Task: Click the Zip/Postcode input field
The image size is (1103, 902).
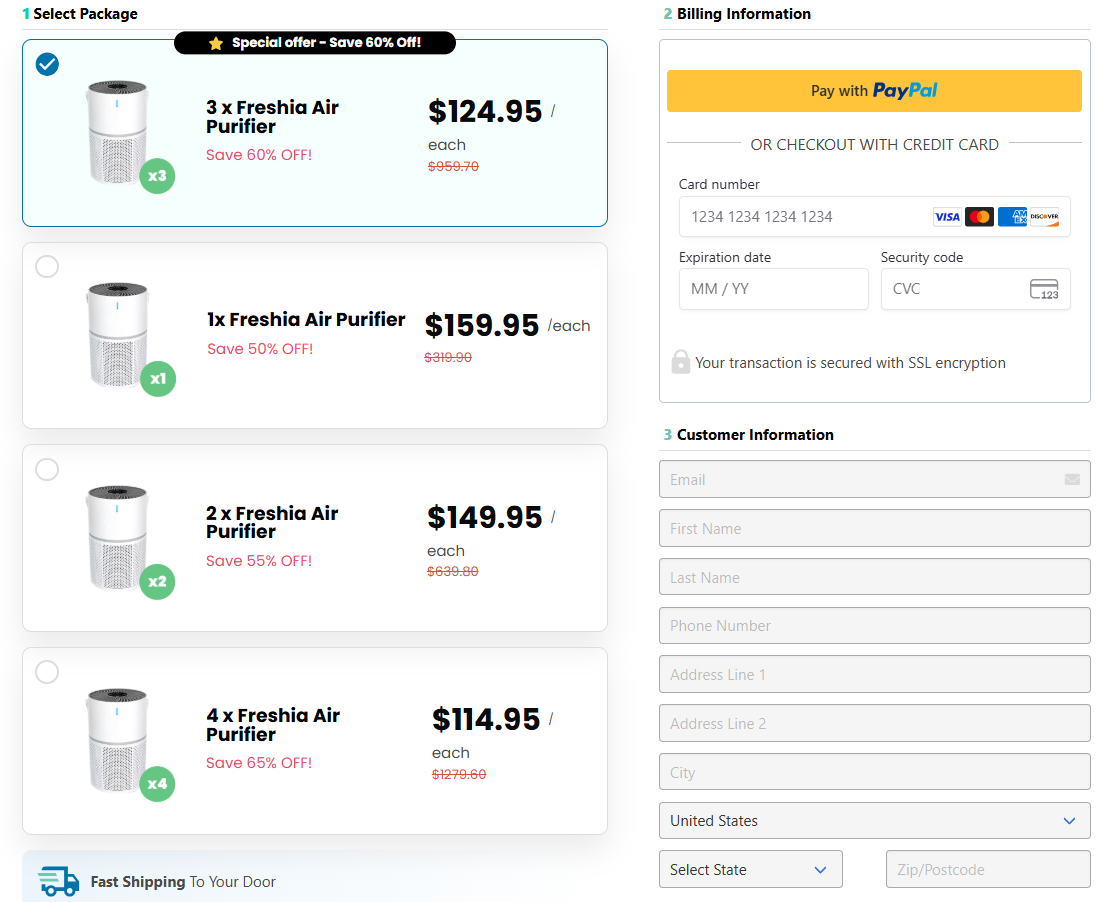Action: [987, 870]
